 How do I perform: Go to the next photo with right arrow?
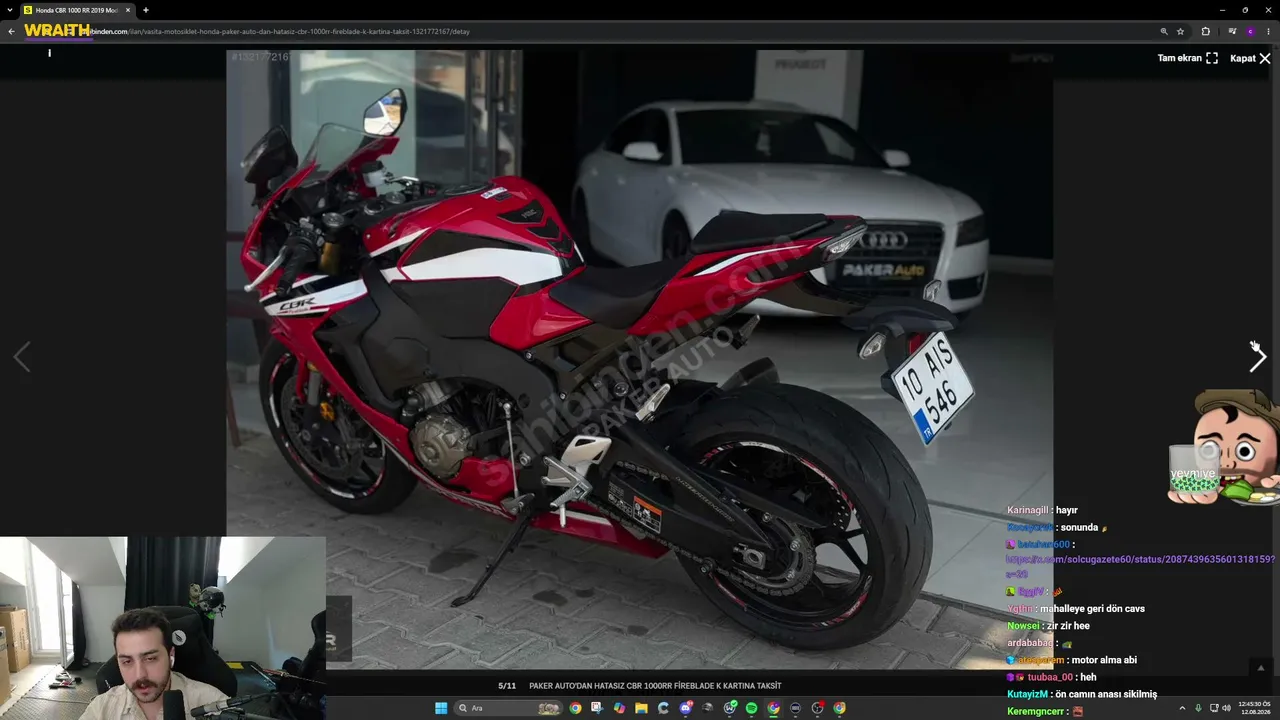coord(1258,357)
